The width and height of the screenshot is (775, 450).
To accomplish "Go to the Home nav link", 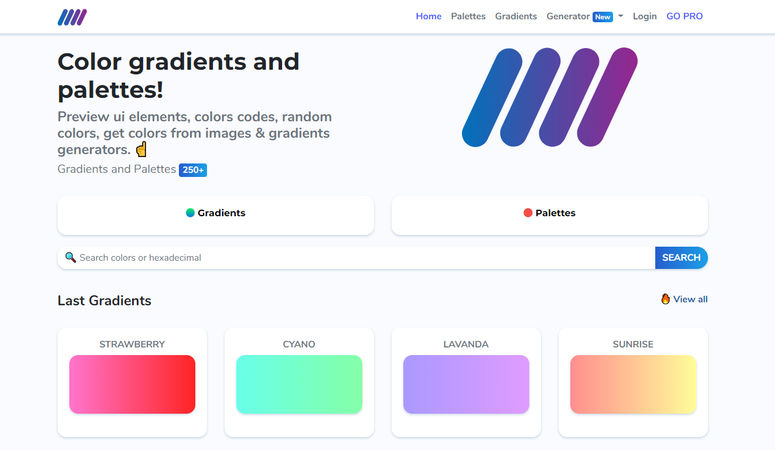I will pos(429,16).
